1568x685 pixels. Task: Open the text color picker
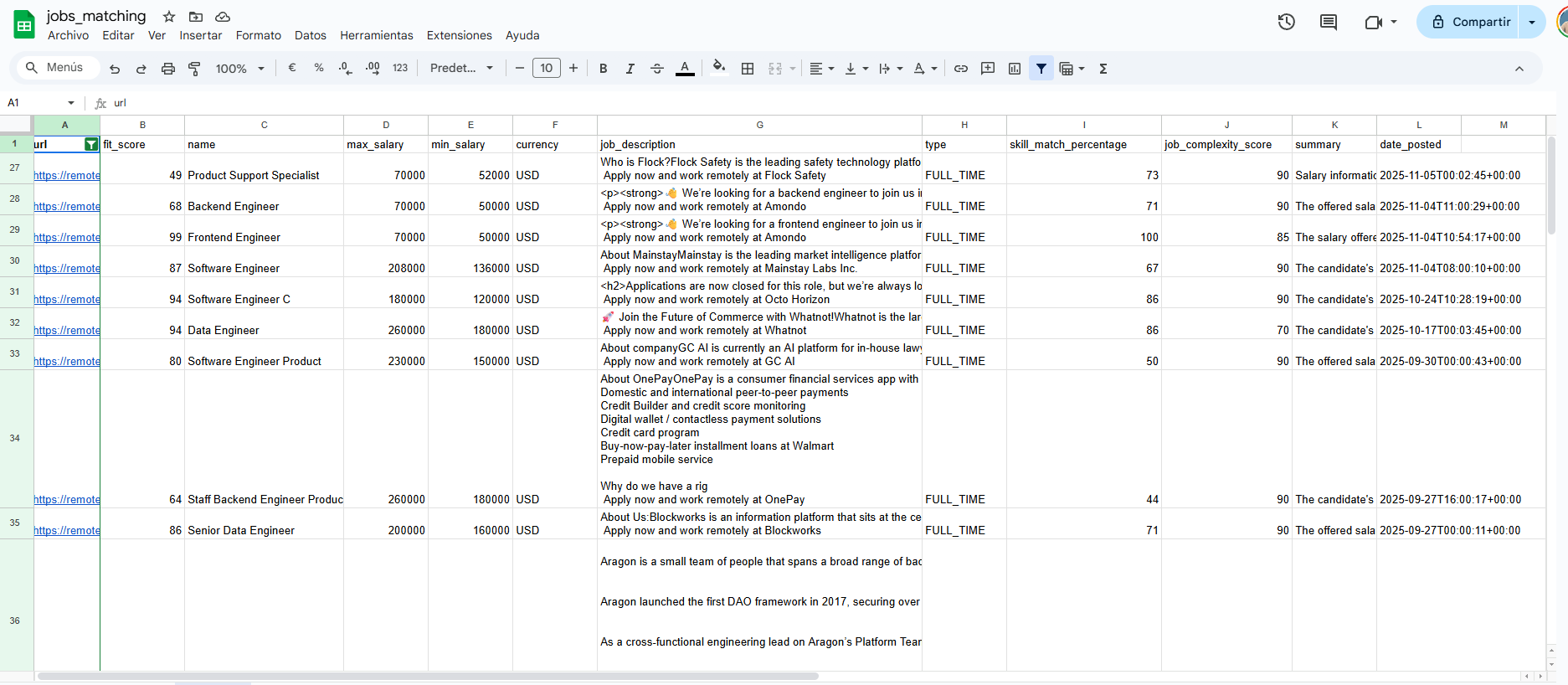click(x=685, y=69)
